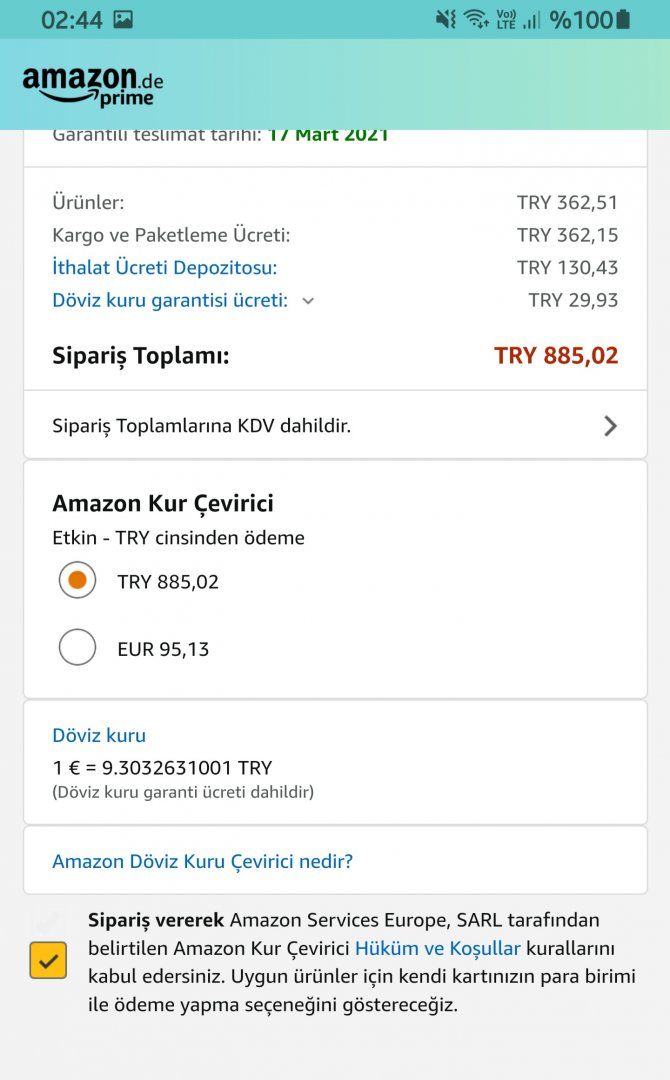
Task: Select the EUR 95,13 payment option
Action: click(x=77, y=648)
